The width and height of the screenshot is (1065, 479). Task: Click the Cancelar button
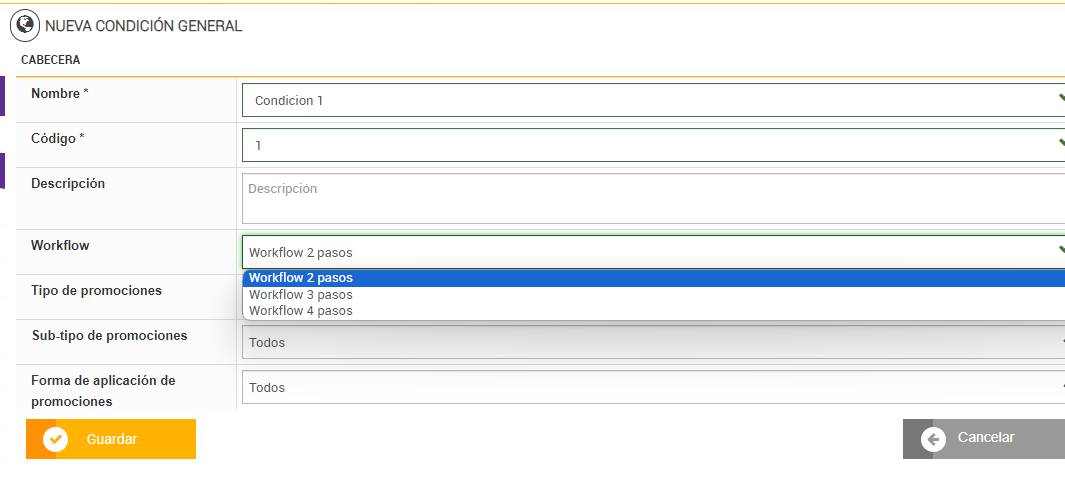click(983, 439)
